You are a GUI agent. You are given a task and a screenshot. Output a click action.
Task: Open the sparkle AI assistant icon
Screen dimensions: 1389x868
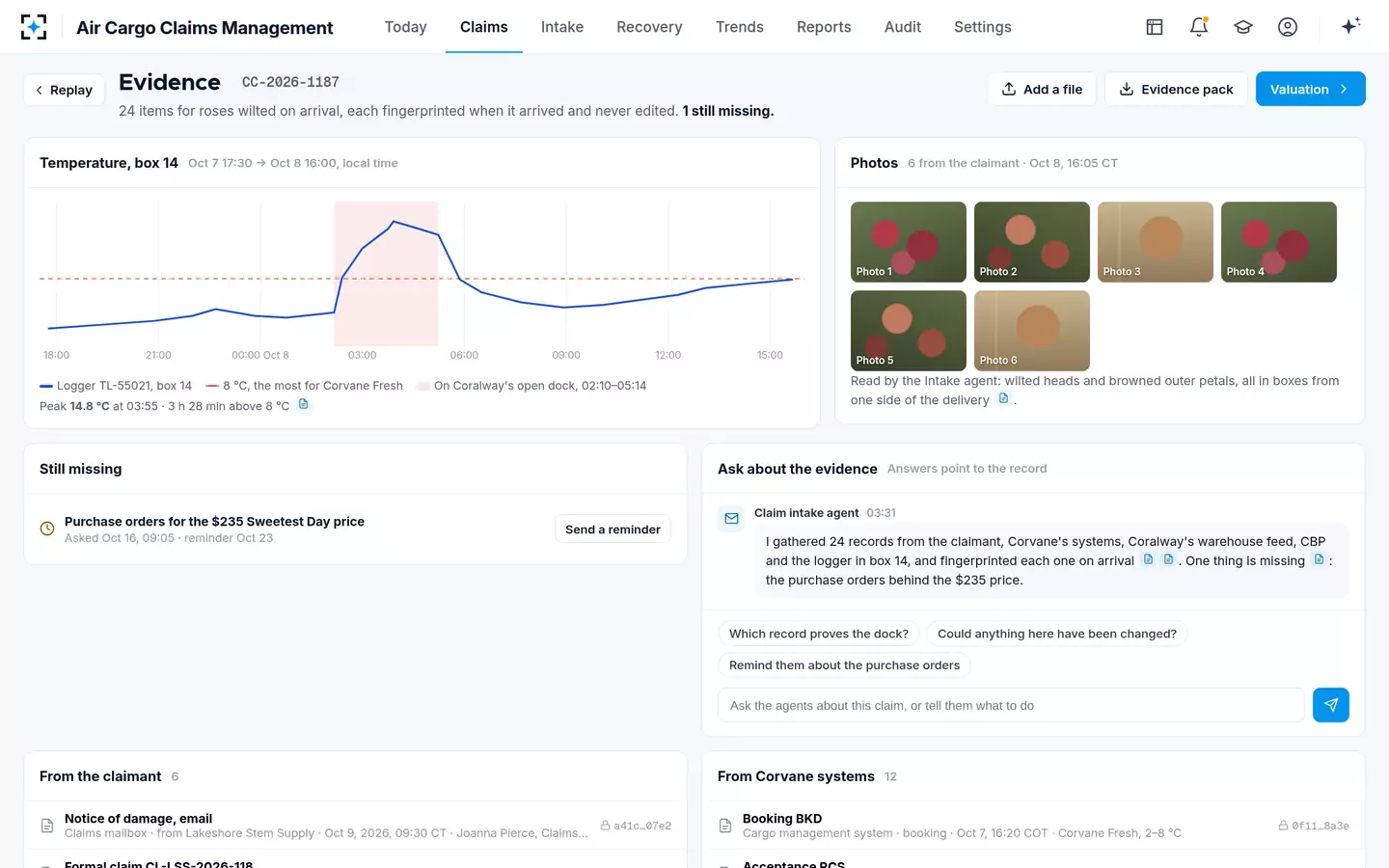coord(1350,26)
